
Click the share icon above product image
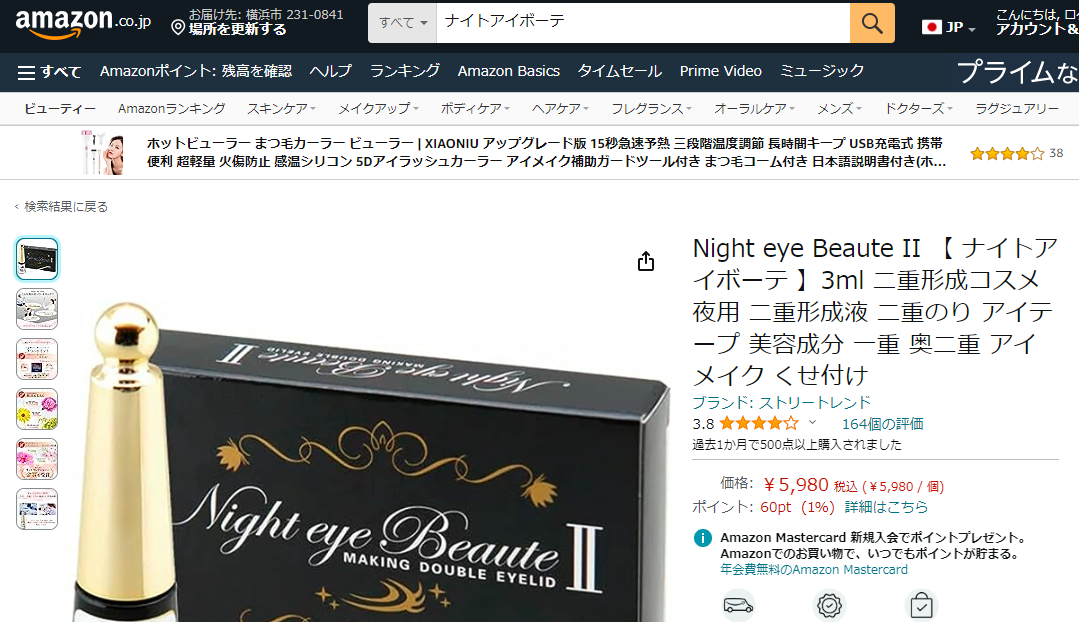pos(645,261)
